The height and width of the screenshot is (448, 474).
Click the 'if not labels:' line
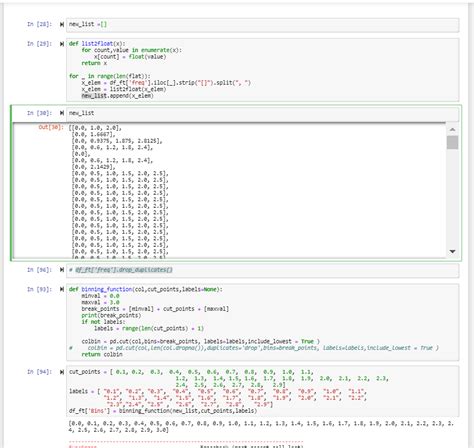pyautogui.click(x=103, y=322)
